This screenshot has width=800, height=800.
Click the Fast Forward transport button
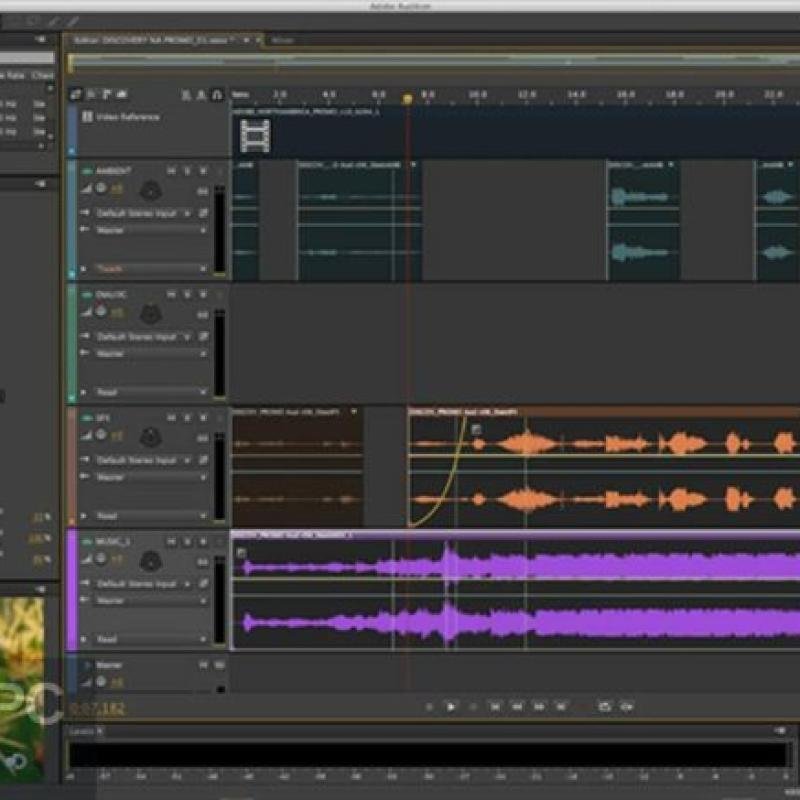click(539, 707)
